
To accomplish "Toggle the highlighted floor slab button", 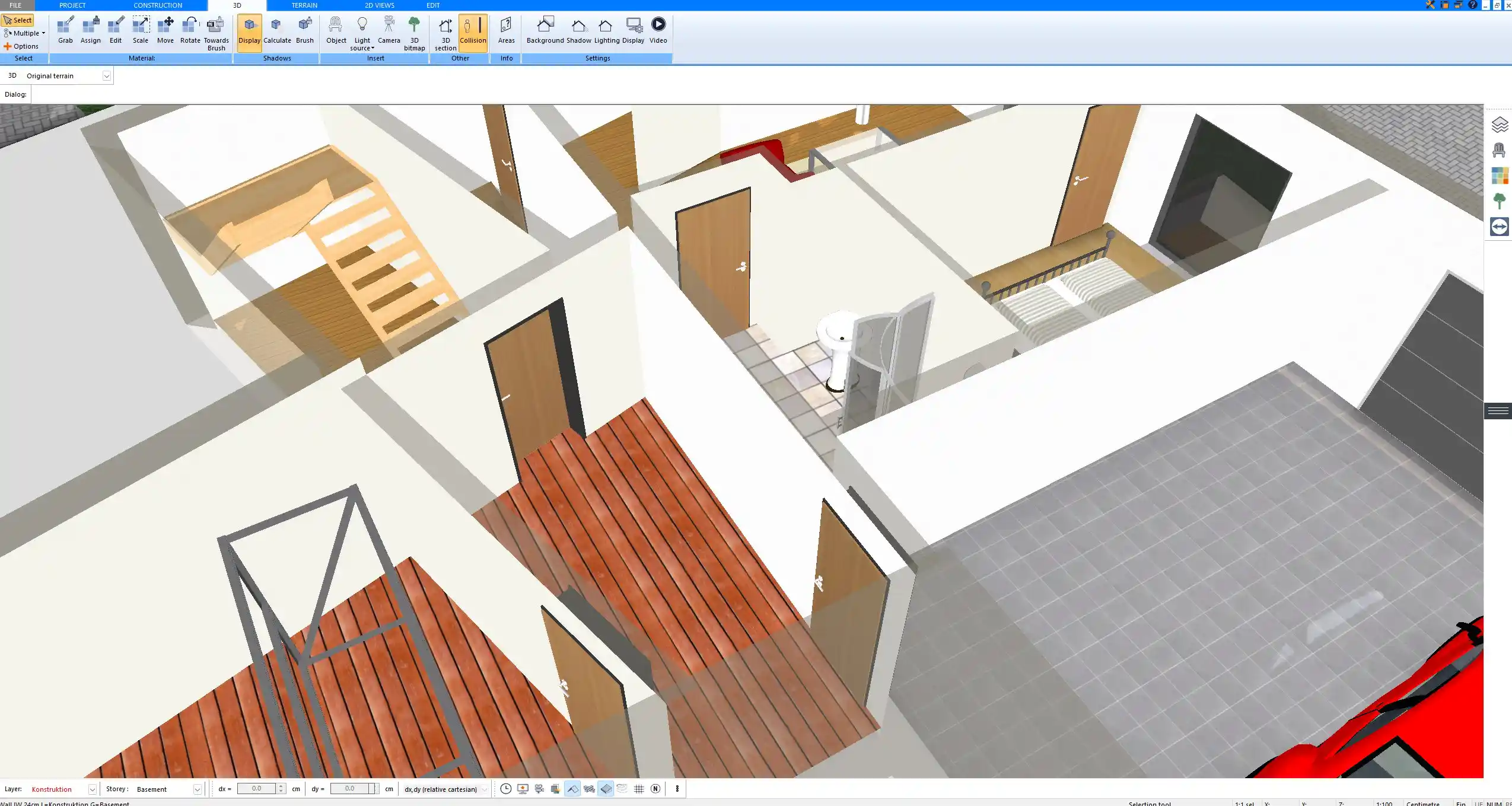I will pos(606,789).
